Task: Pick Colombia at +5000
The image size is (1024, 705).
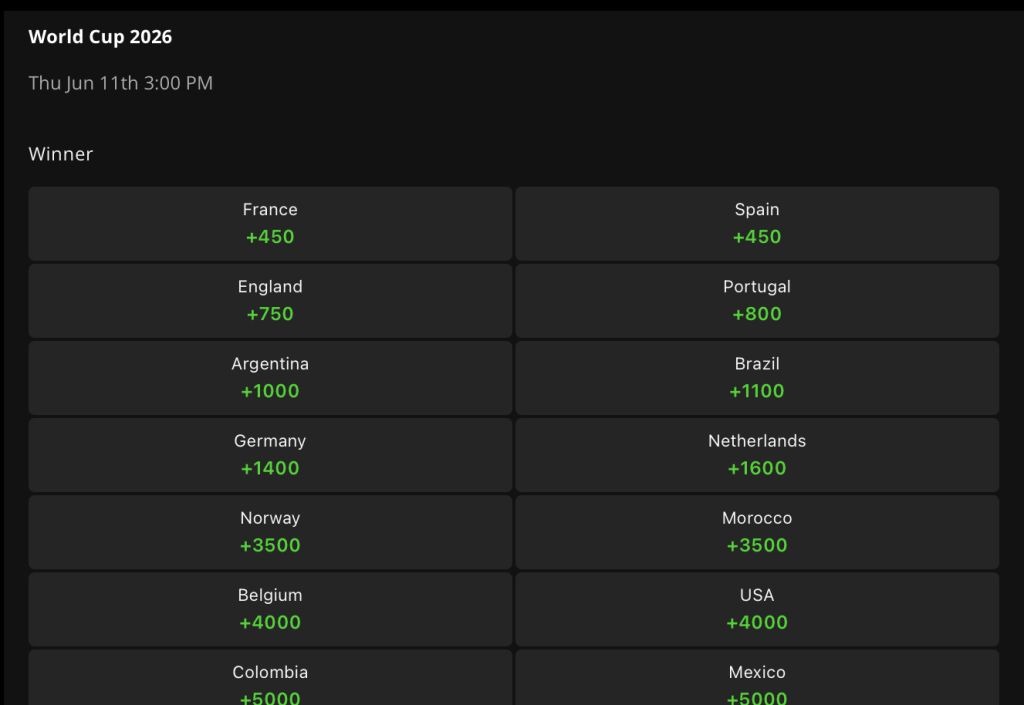Action: (270, 678)
